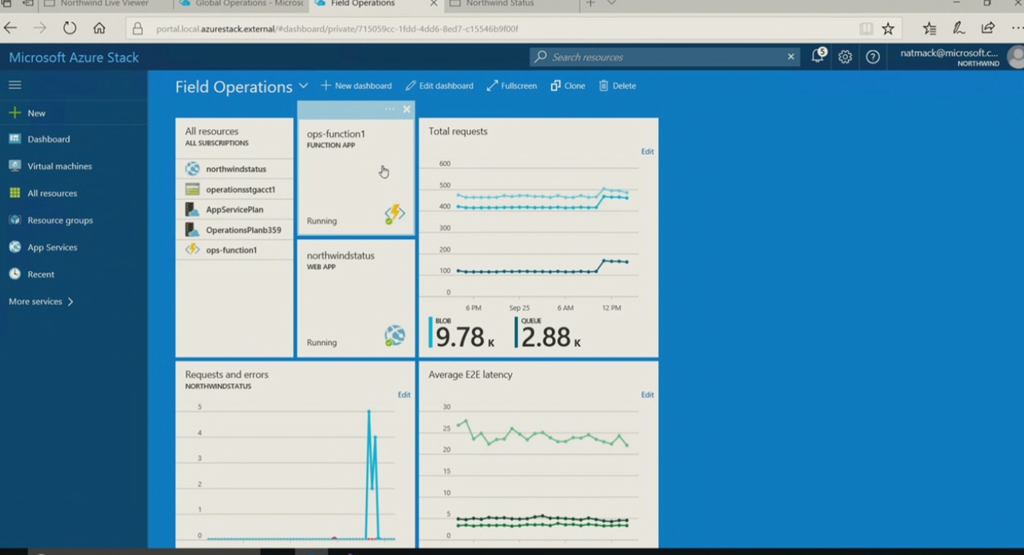Click the BLOB 9.78 K metric
The image size is (1024, 555).
[x=462, y=333]
